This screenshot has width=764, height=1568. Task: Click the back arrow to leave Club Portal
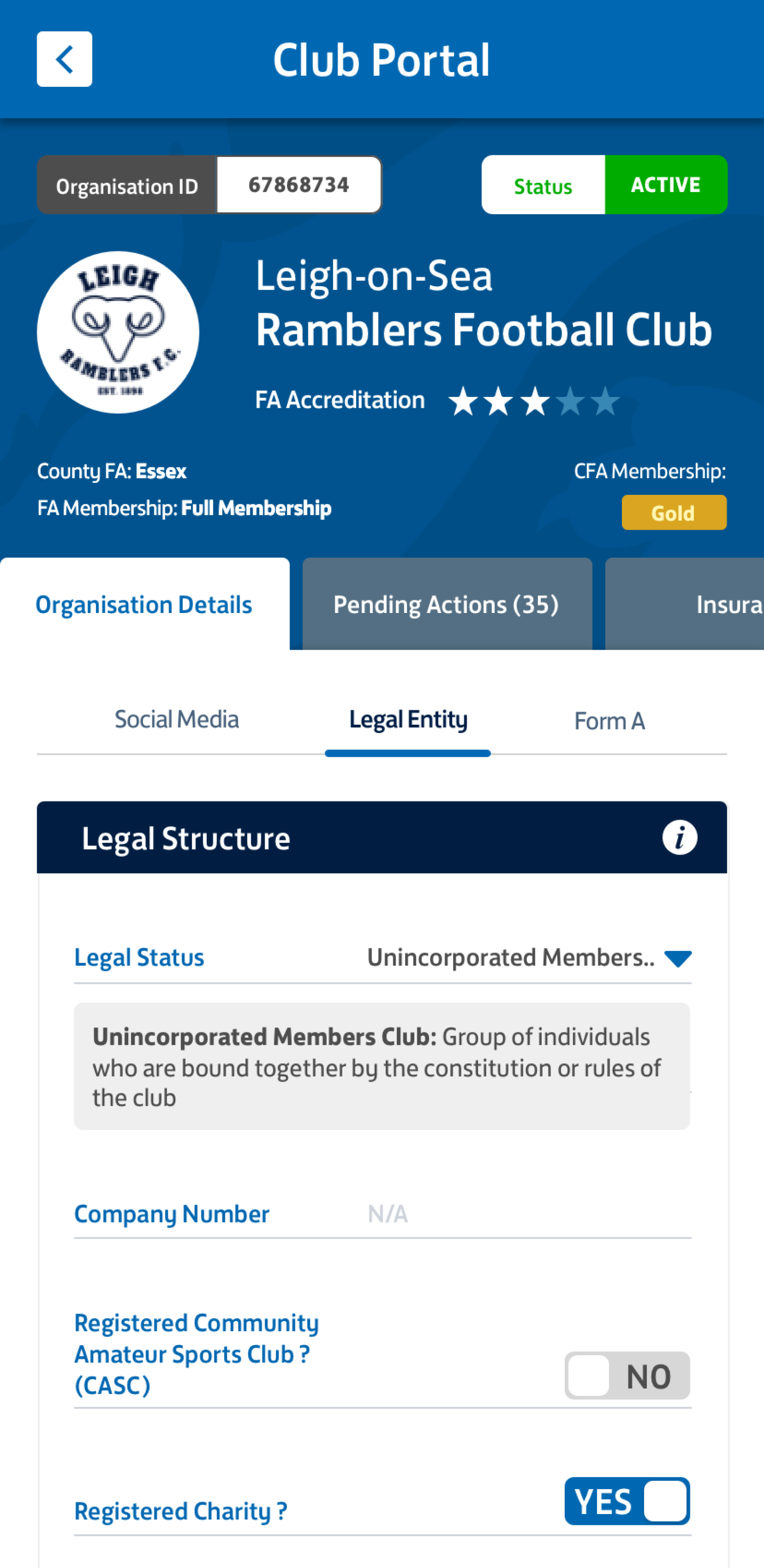pos(64,59)
